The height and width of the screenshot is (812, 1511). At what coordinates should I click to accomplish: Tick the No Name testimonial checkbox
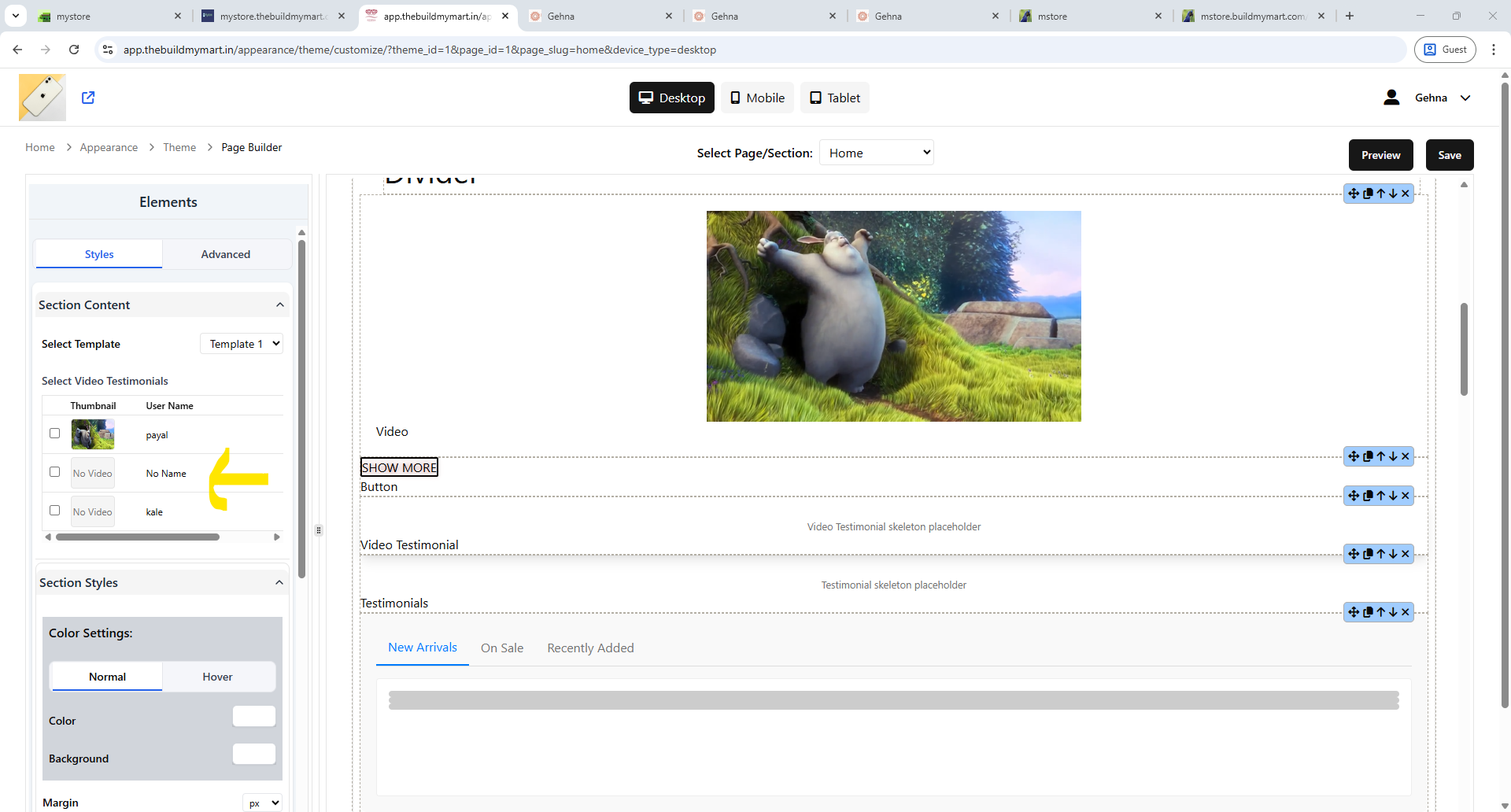(54, 472)
